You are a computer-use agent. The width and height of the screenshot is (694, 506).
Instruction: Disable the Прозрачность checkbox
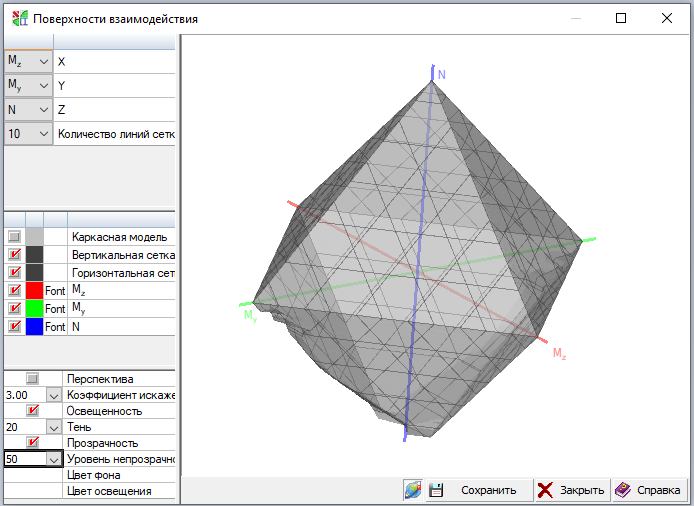32,443
